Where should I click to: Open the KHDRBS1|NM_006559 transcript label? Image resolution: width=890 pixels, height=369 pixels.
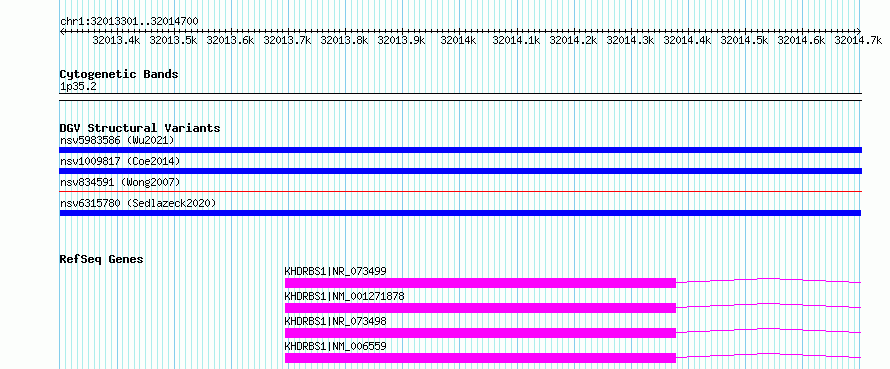pos(335,346)
